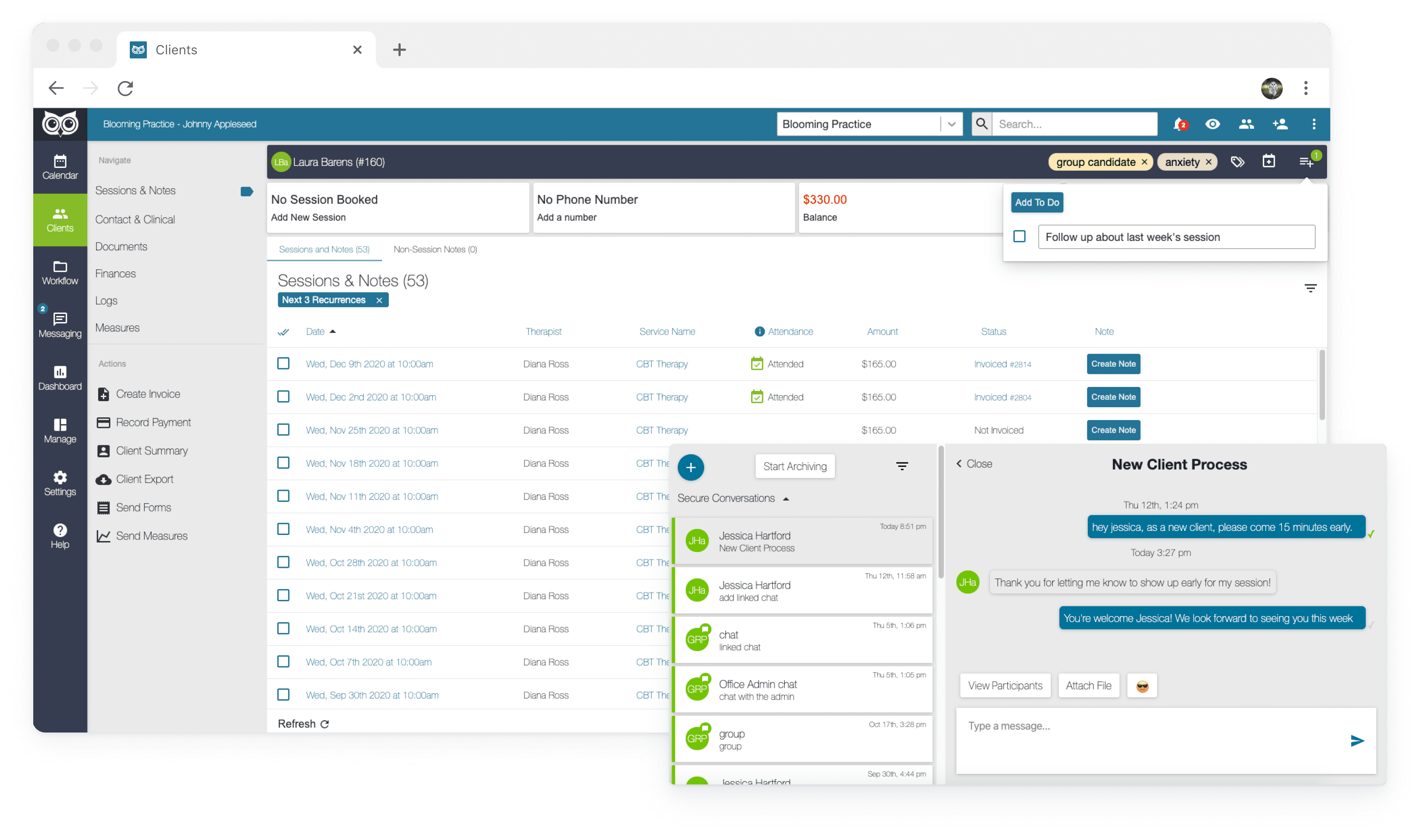The height and width of the screenshot is (840, 1426).
Task: Click Create Invoice action
Action: tap(139, 394)
